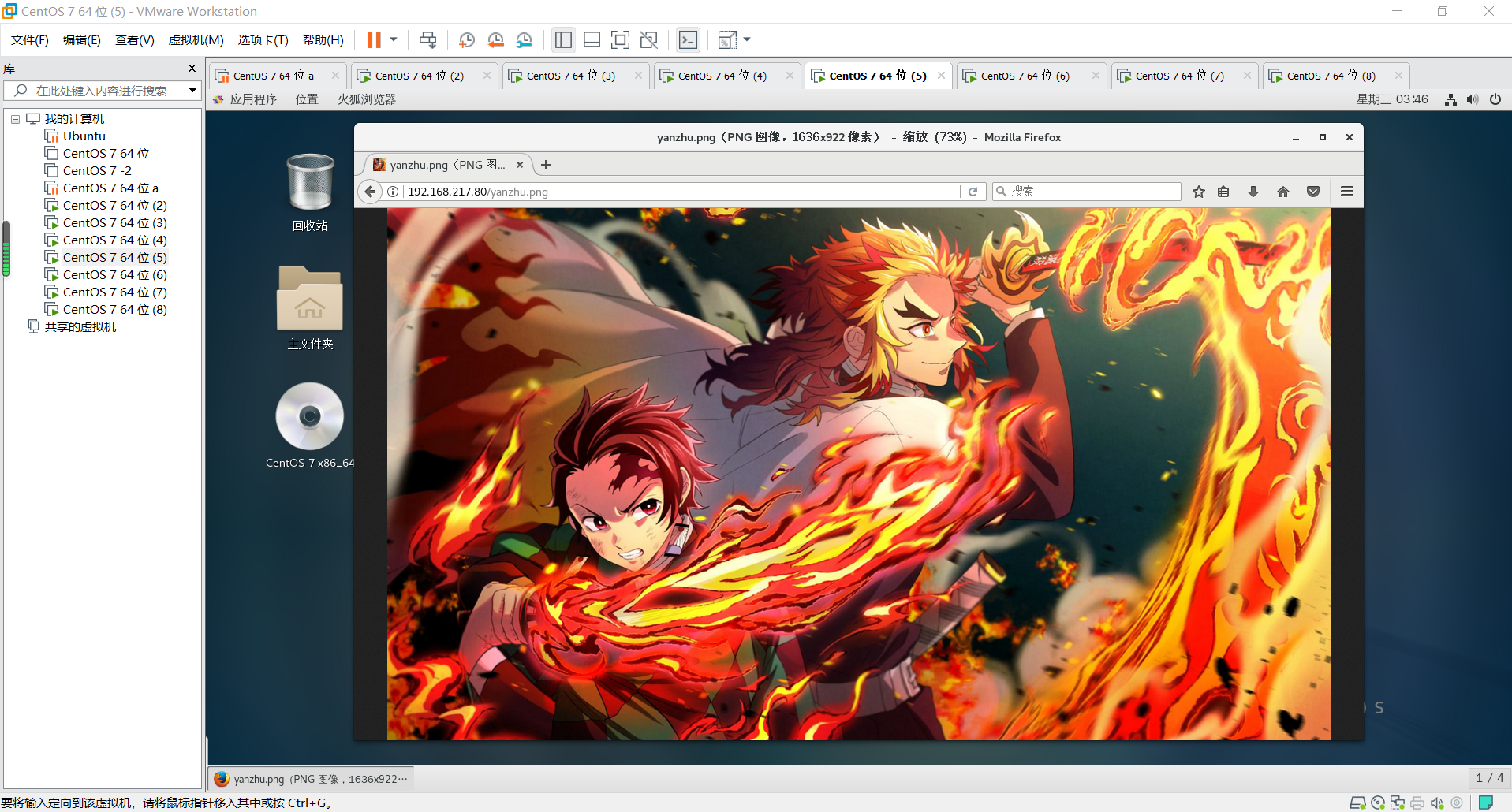
Task: Open the 选项卡(T) menu
Action: click(263, 40)
